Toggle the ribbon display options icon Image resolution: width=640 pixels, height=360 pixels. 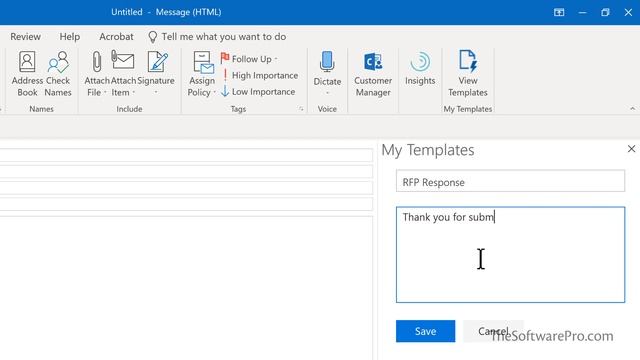559,12
